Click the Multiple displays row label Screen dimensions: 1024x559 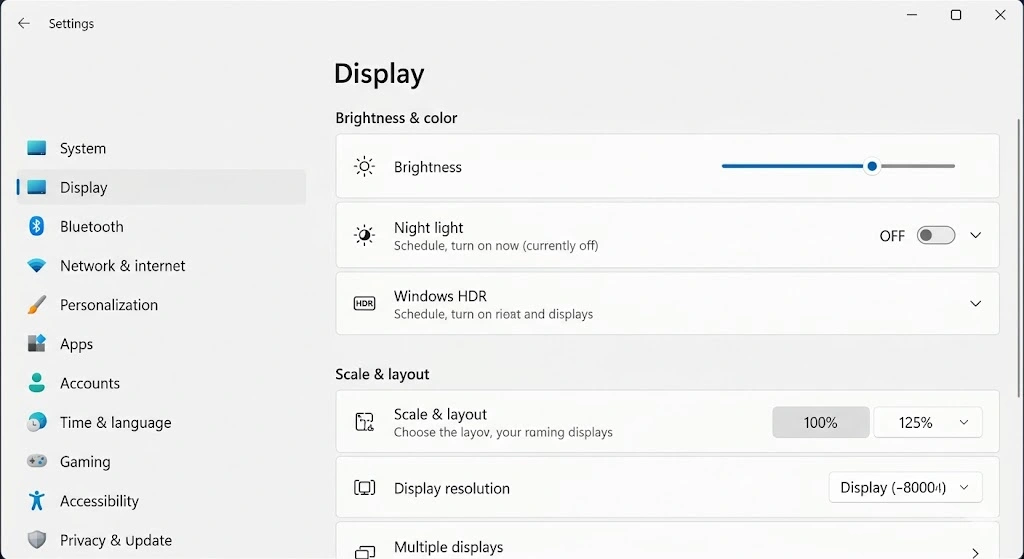(449, 547)
